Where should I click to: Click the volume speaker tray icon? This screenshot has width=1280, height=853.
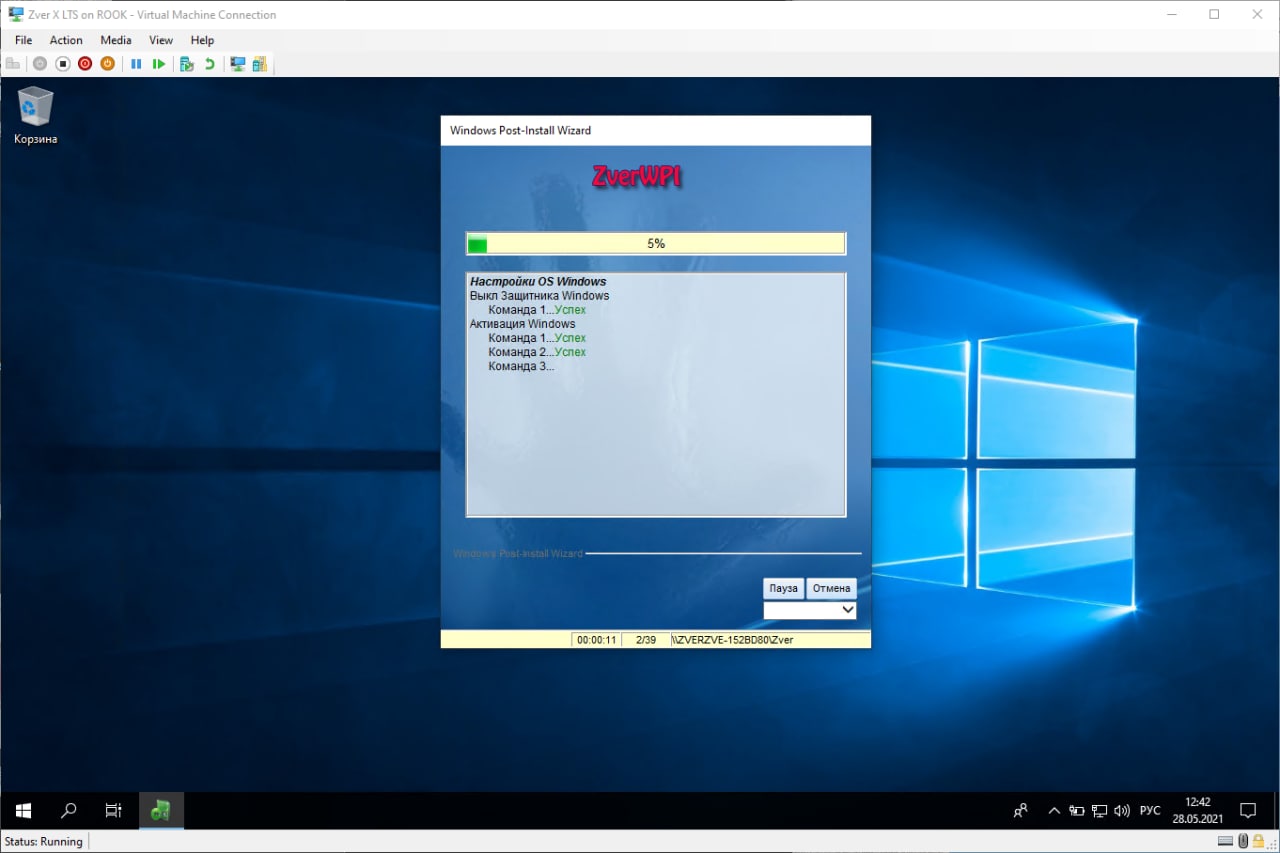click(1122, 811)
